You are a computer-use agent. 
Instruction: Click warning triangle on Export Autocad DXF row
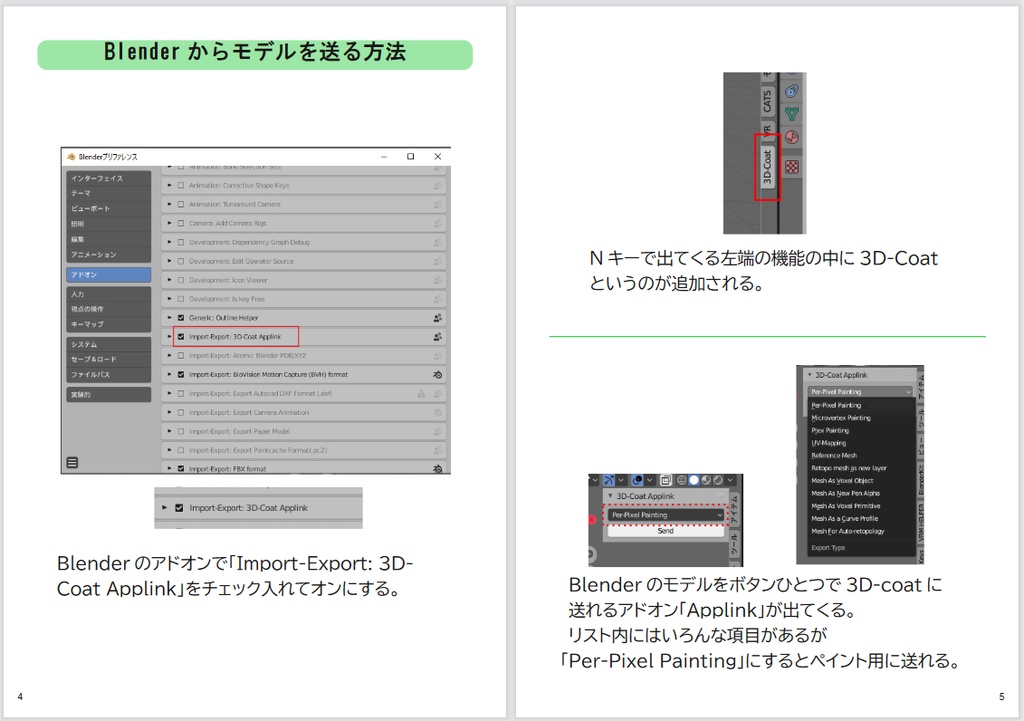point(421,394)
